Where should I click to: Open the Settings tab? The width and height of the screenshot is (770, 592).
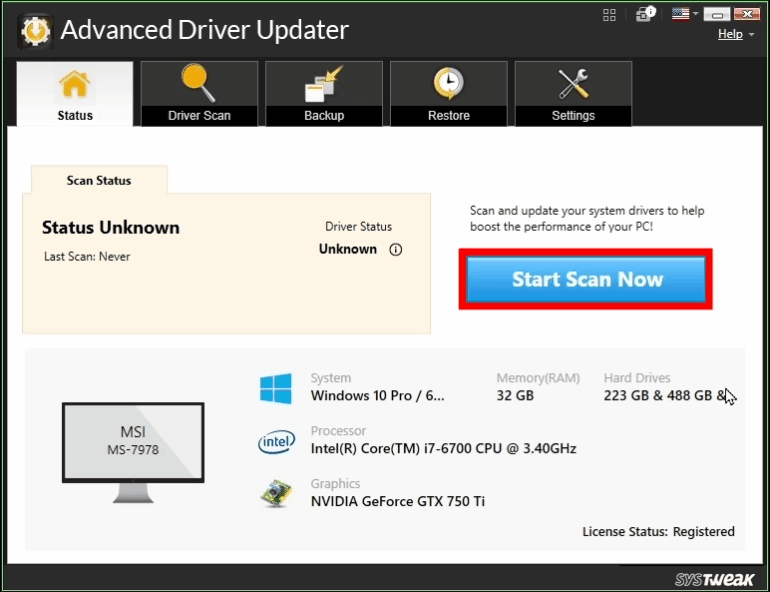coord(573,94)
